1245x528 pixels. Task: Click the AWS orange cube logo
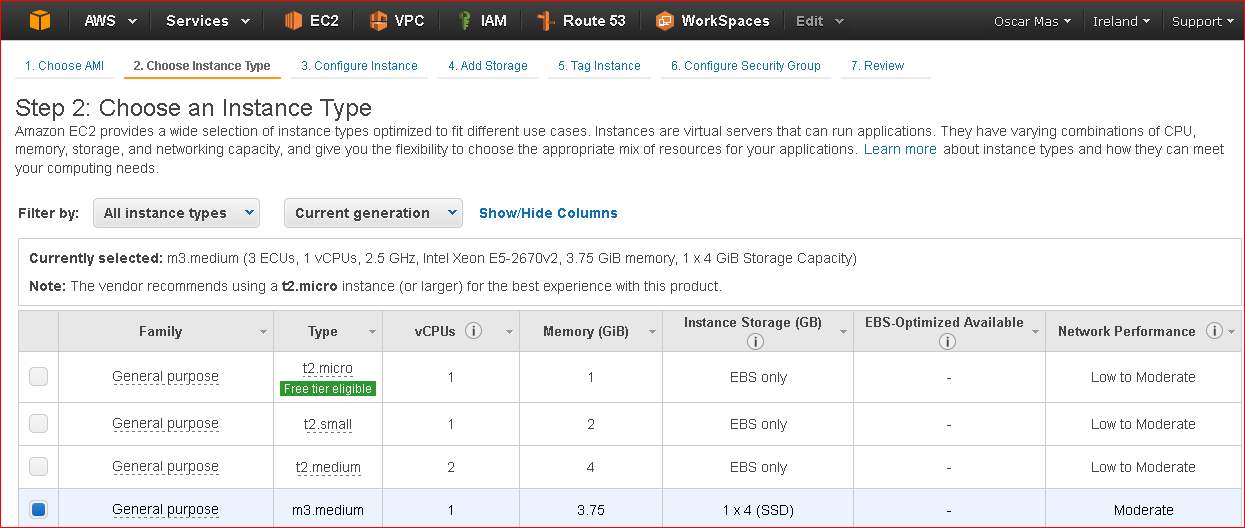39,20
